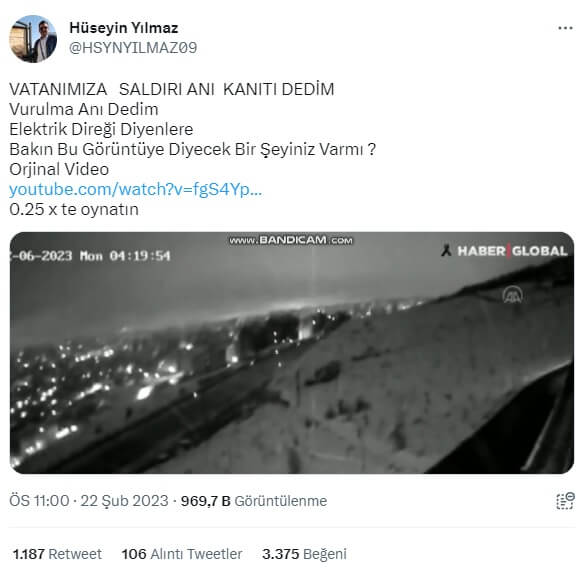
Task: Open the three-dot more options menu
Action: pos(565,28)
